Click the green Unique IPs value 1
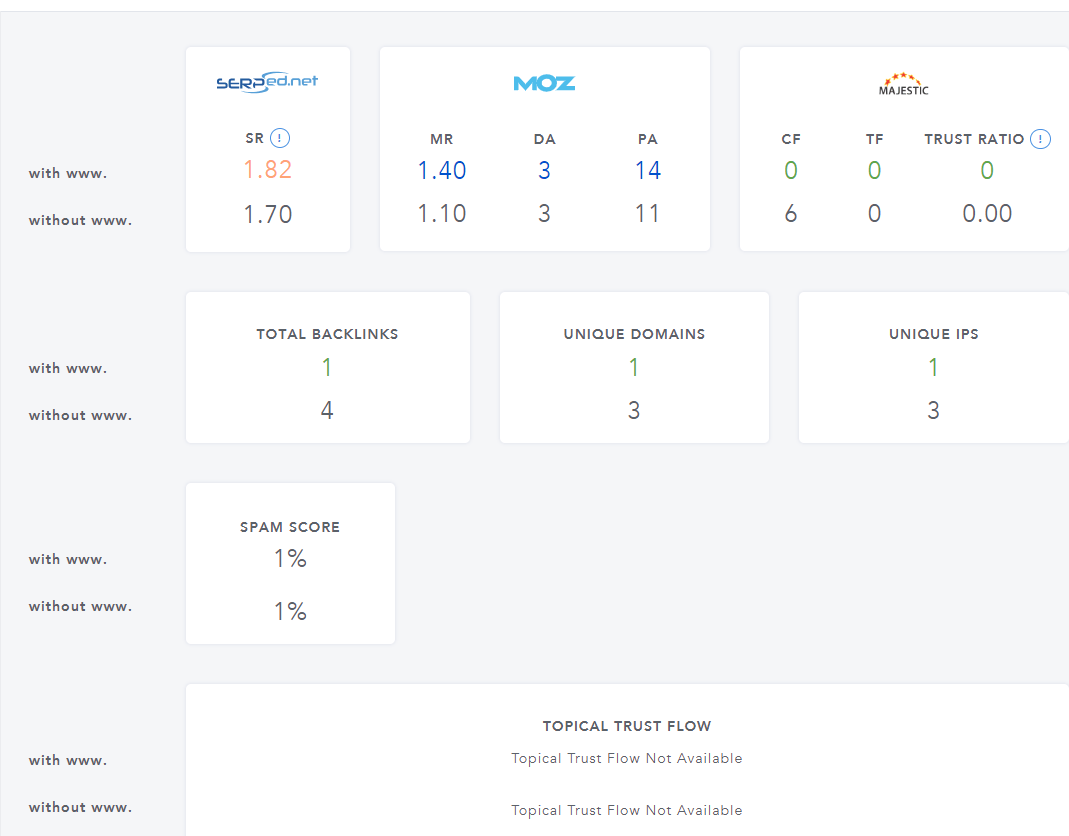The width and height of the screenshot is (1069, 836). (933, 368)
